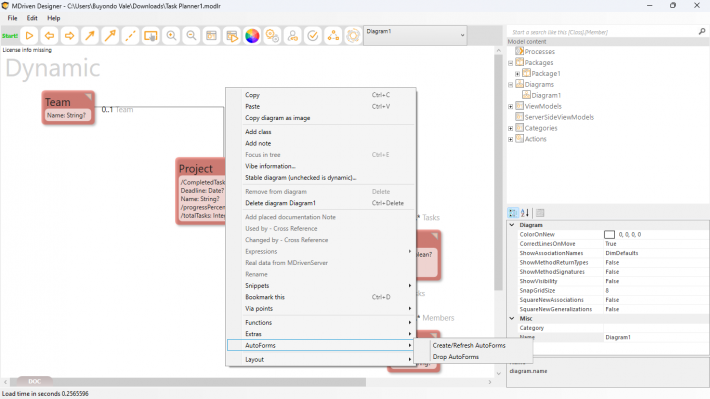Viewport: 710px width, 399px height.
Task: Click the spinning gear toolbar icon
Action: (x=353, y=35)
